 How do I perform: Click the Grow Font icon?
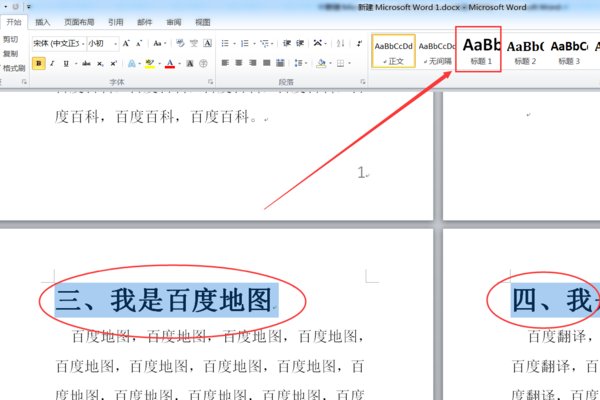click(x=126, y=43)
